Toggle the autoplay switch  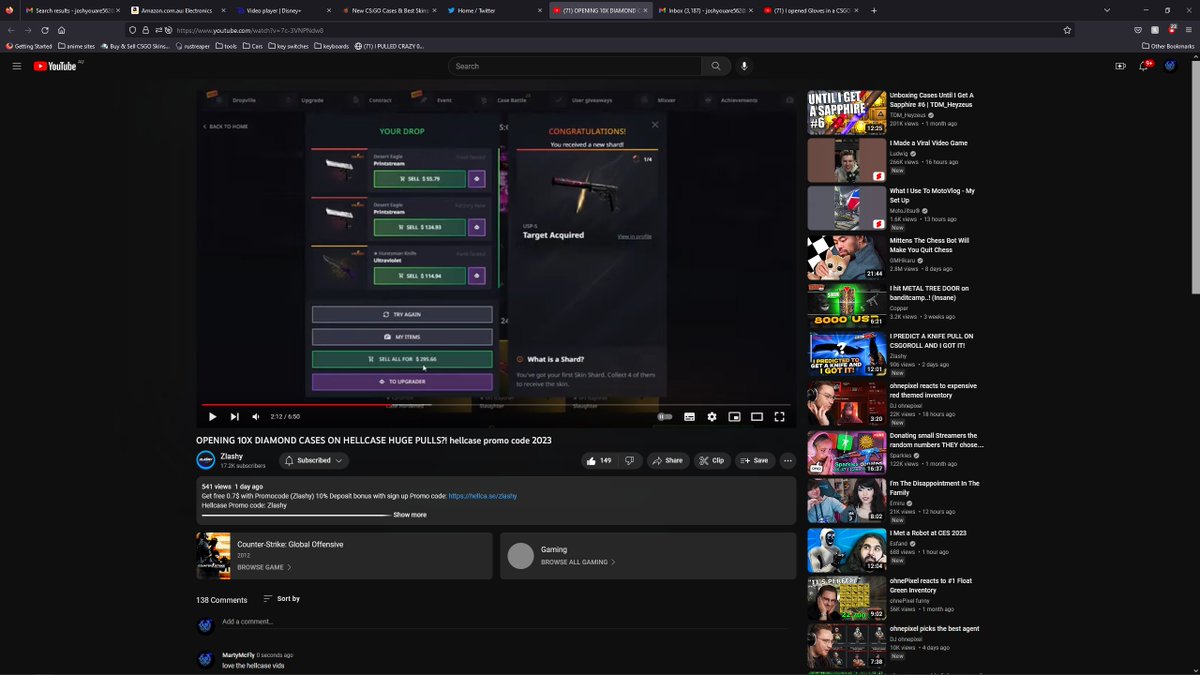[665, 416]
